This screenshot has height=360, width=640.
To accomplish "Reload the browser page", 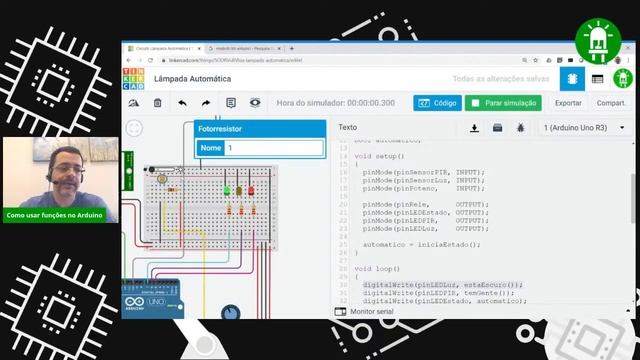I will click(150, 60).
